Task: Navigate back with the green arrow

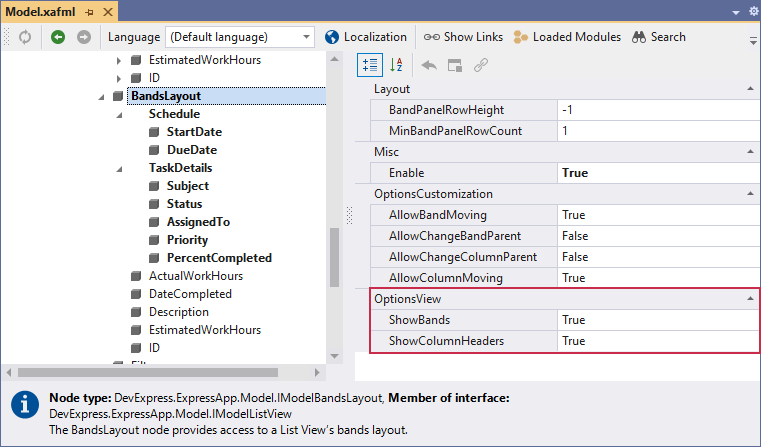Action: click(x=58, y=37)
